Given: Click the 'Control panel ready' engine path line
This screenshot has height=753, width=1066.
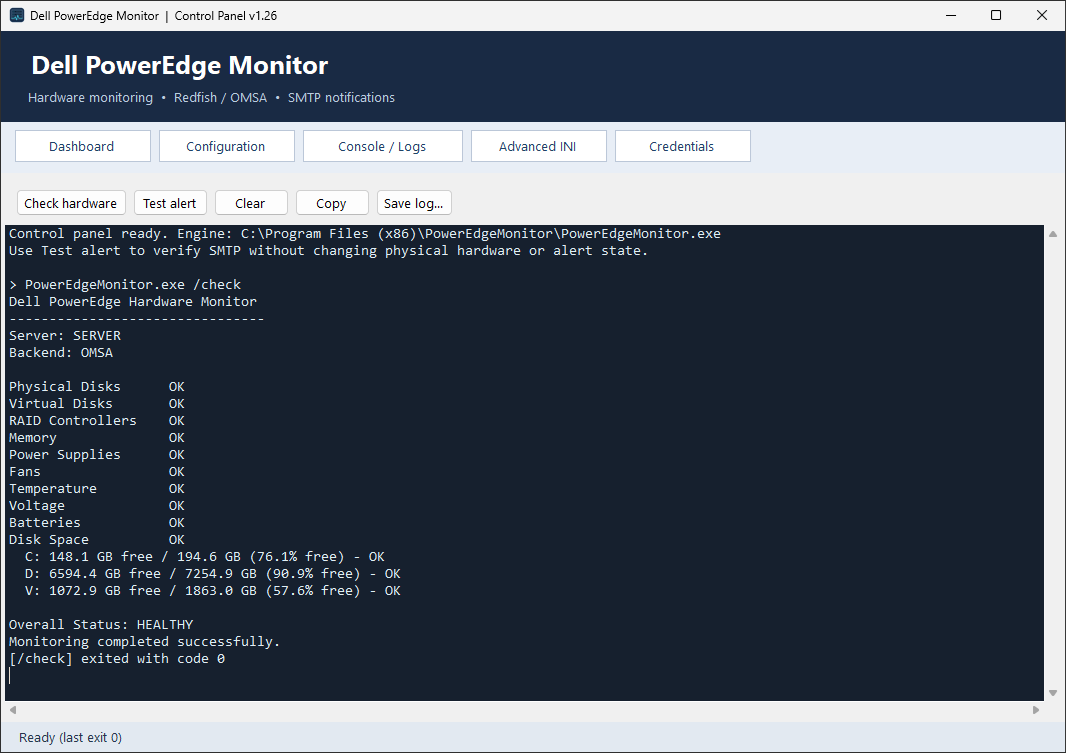Looking at the screenshot, I should coord(364,233).
